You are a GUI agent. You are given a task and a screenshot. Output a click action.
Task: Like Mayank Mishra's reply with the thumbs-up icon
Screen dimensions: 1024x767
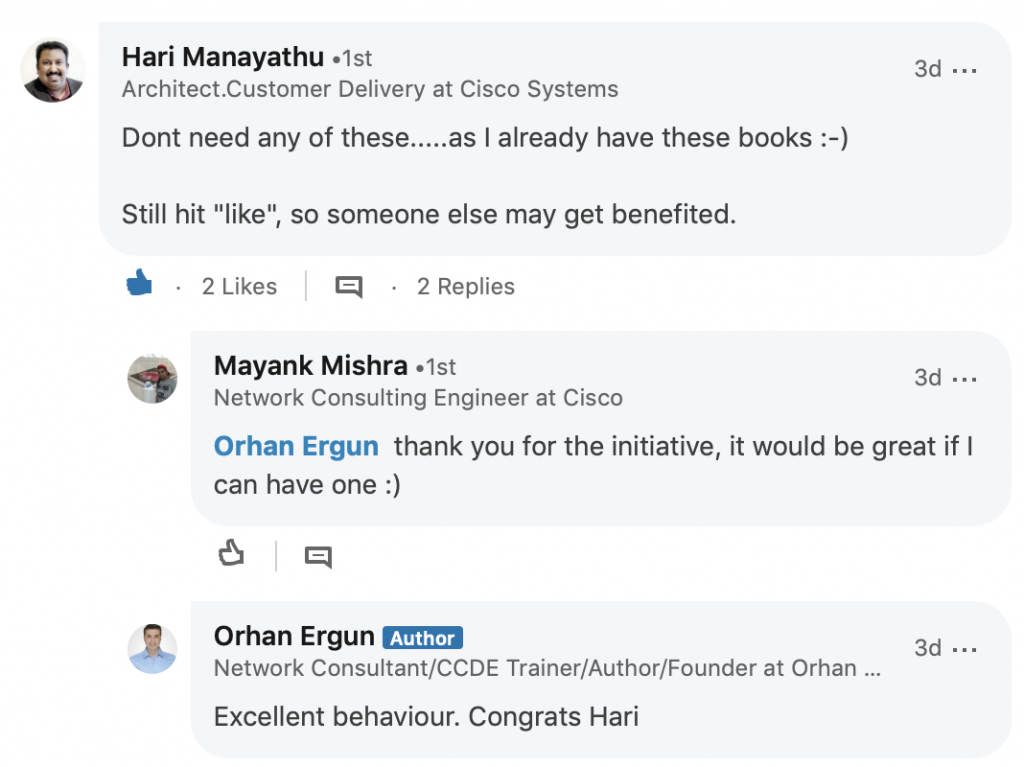(231, 553)
